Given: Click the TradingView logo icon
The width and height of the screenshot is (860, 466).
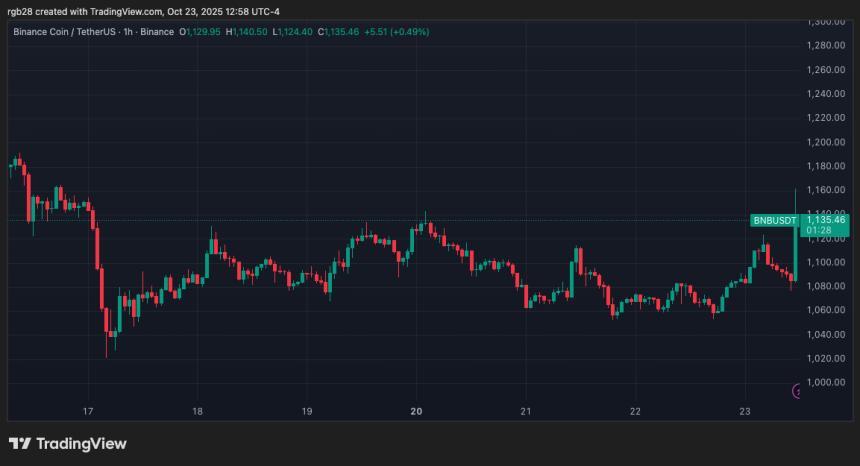Looking at the screenshot, I should (20, 444).
